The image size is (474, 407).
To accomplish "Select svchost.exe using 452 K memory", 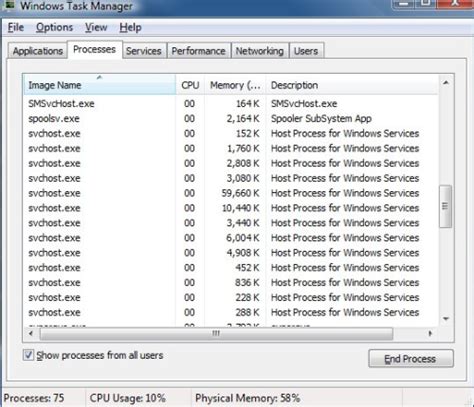I will tap(231, 268).
